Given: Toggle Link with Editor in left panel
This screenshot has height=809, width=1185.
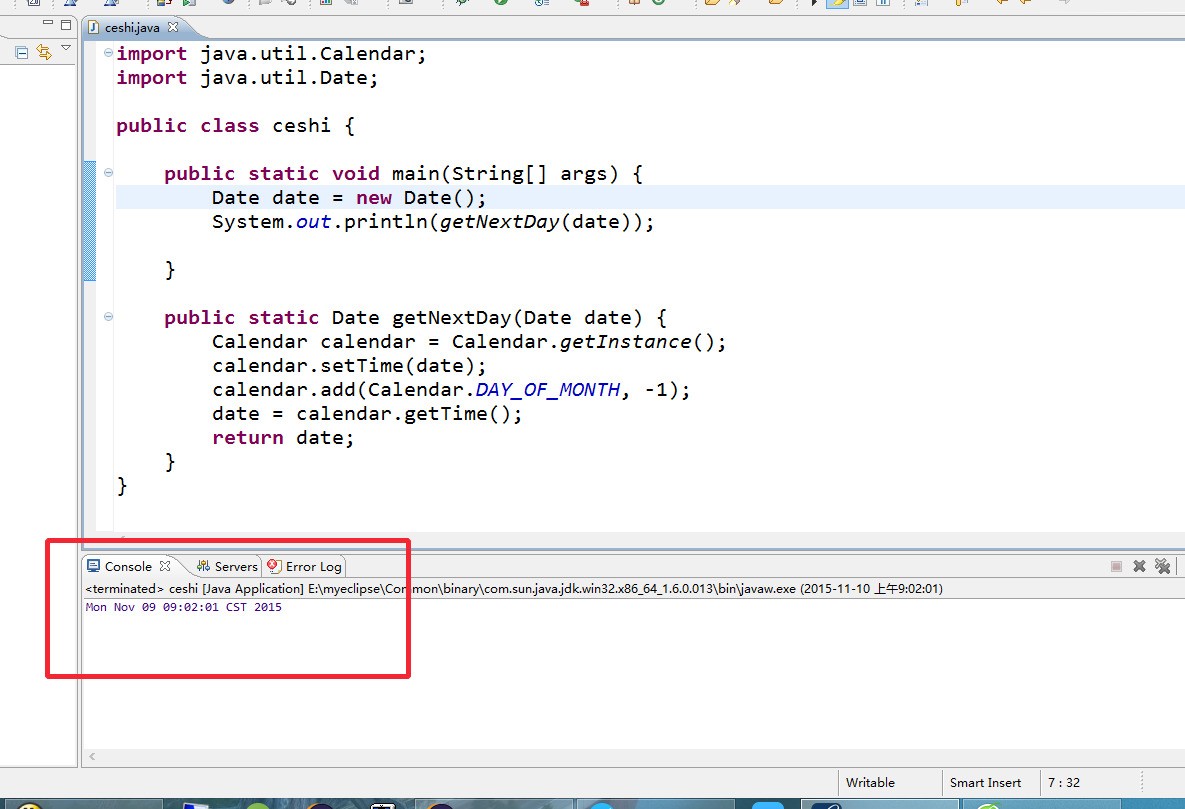Looking at the screenshot, I should 43,51.
